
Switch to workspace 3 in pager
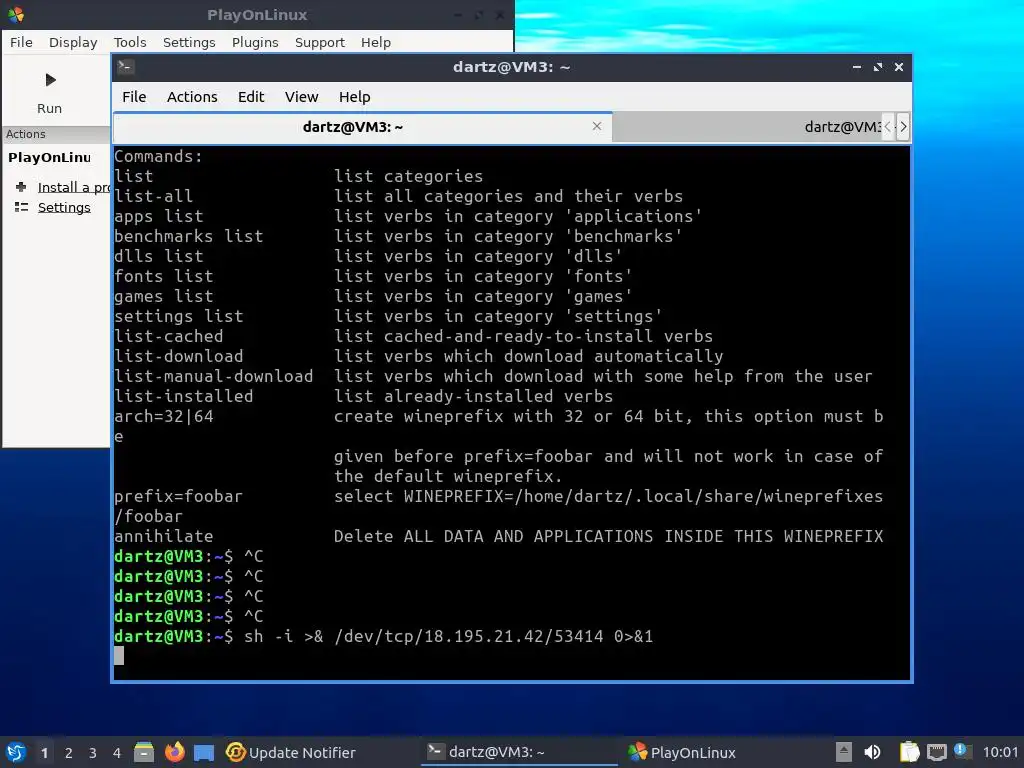point(93,753)
